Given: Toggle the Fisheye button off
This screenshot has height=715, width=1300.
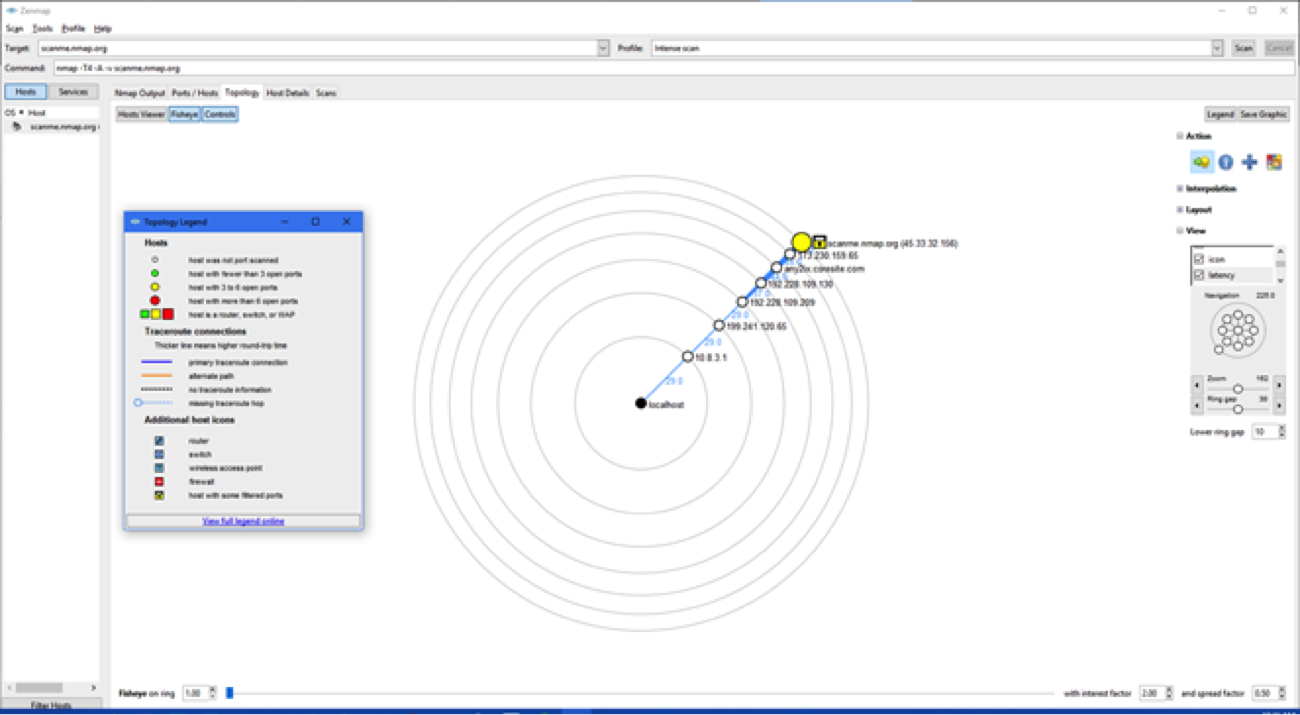Looking at the screenshot, I should click(184, 114).
